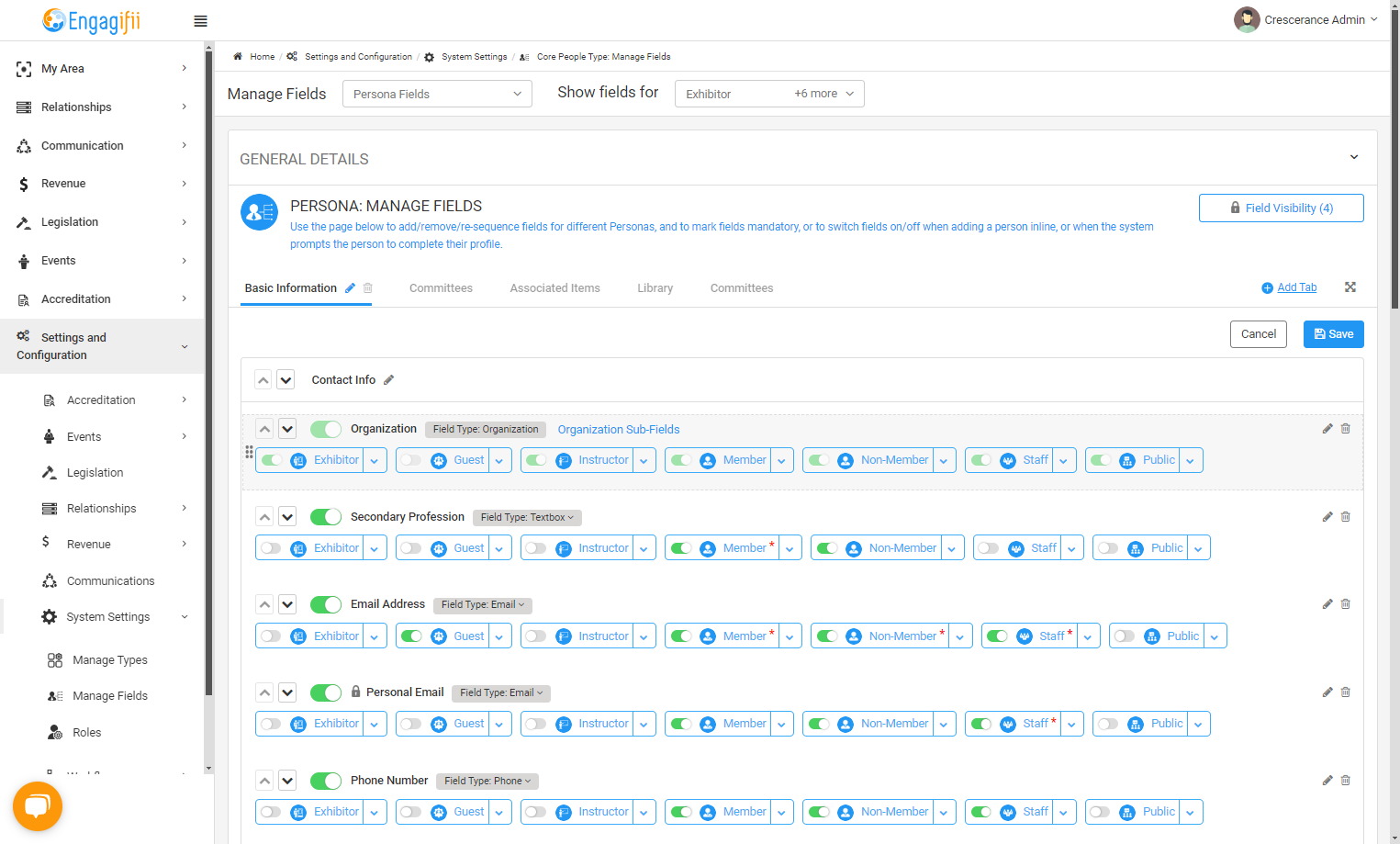The height and width of the screenshot is (844, 1400).
Task: Move the Contact Info section down
Action: point(286,380)
